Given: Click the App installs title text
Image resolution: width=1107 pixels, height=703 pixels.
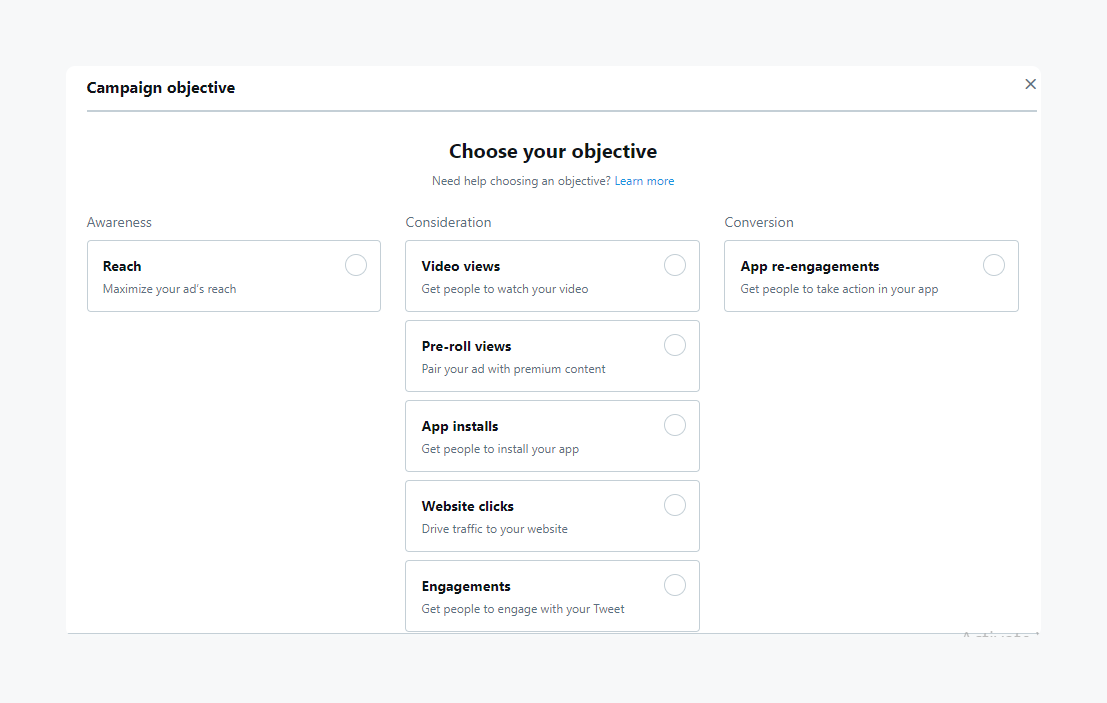Looking at the screenshot, I should (x=459, y=426).
